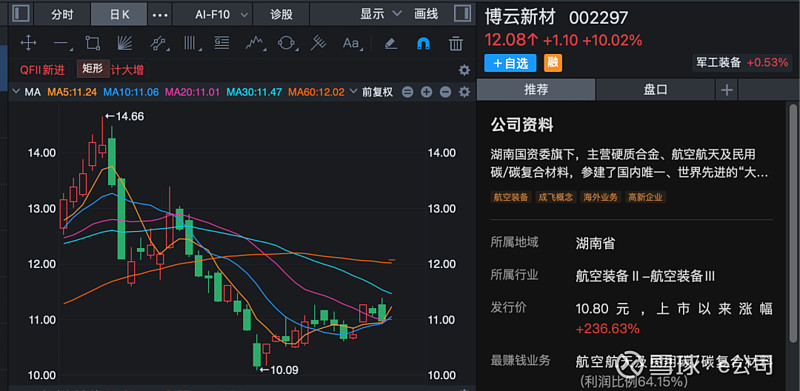Click the MA20:11.01 value

click(193, 92)
